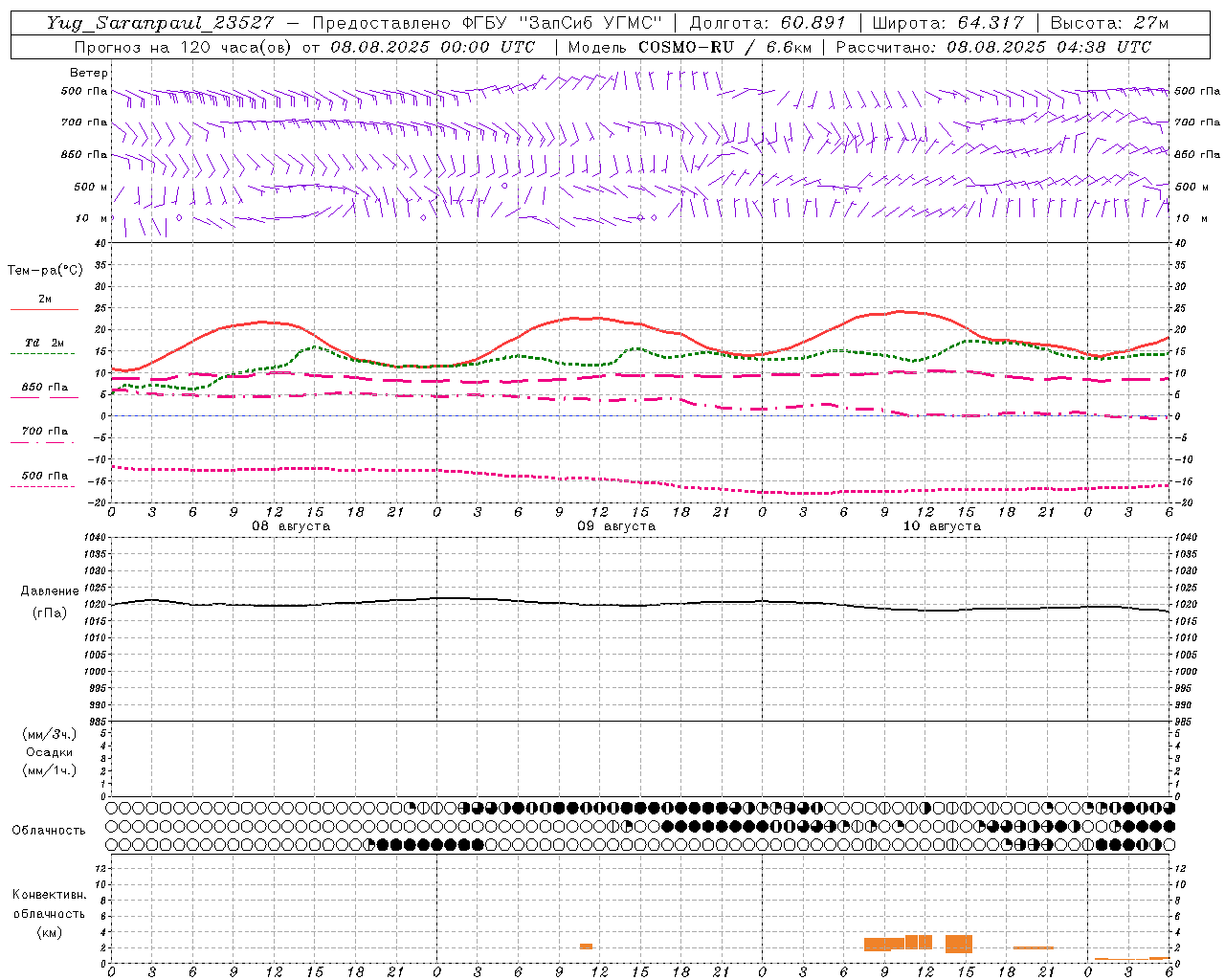Click the (мм/1ч.) precipitation unit label
The height and width of the screenshot is (980, 1225).
[50, 770]
